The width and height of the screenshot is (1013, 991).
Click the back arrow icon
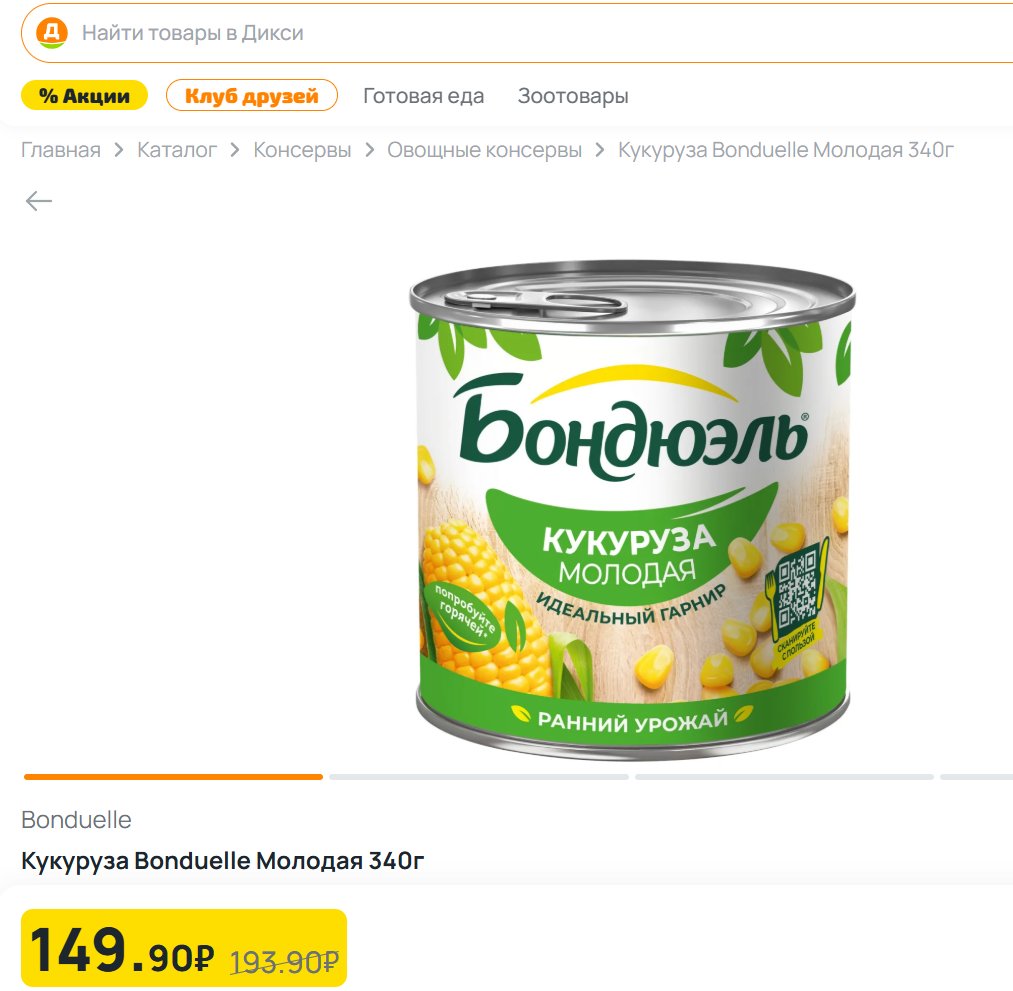pyautogui.click(x=39, y=201)
